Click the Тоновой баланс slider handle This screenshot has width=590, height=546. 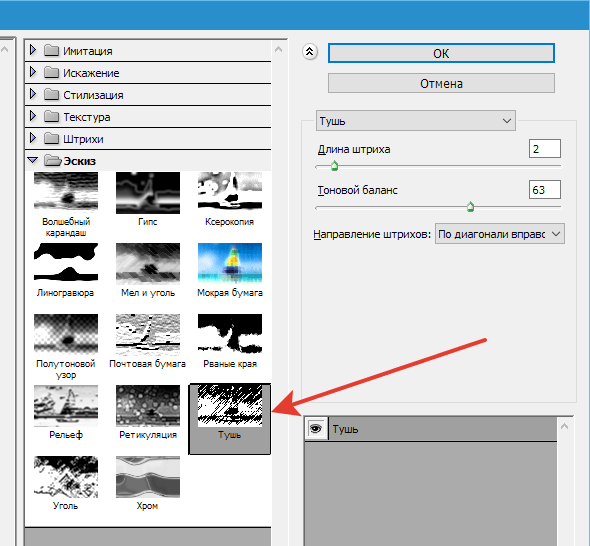click(470, 207)
